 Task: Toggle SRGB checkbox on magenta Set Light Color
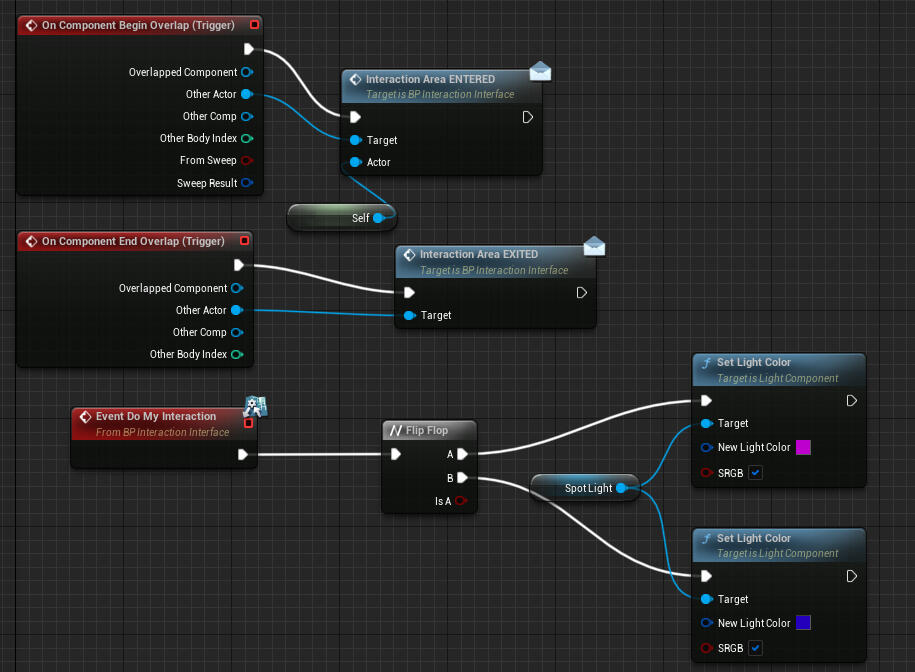pos(755,472)
